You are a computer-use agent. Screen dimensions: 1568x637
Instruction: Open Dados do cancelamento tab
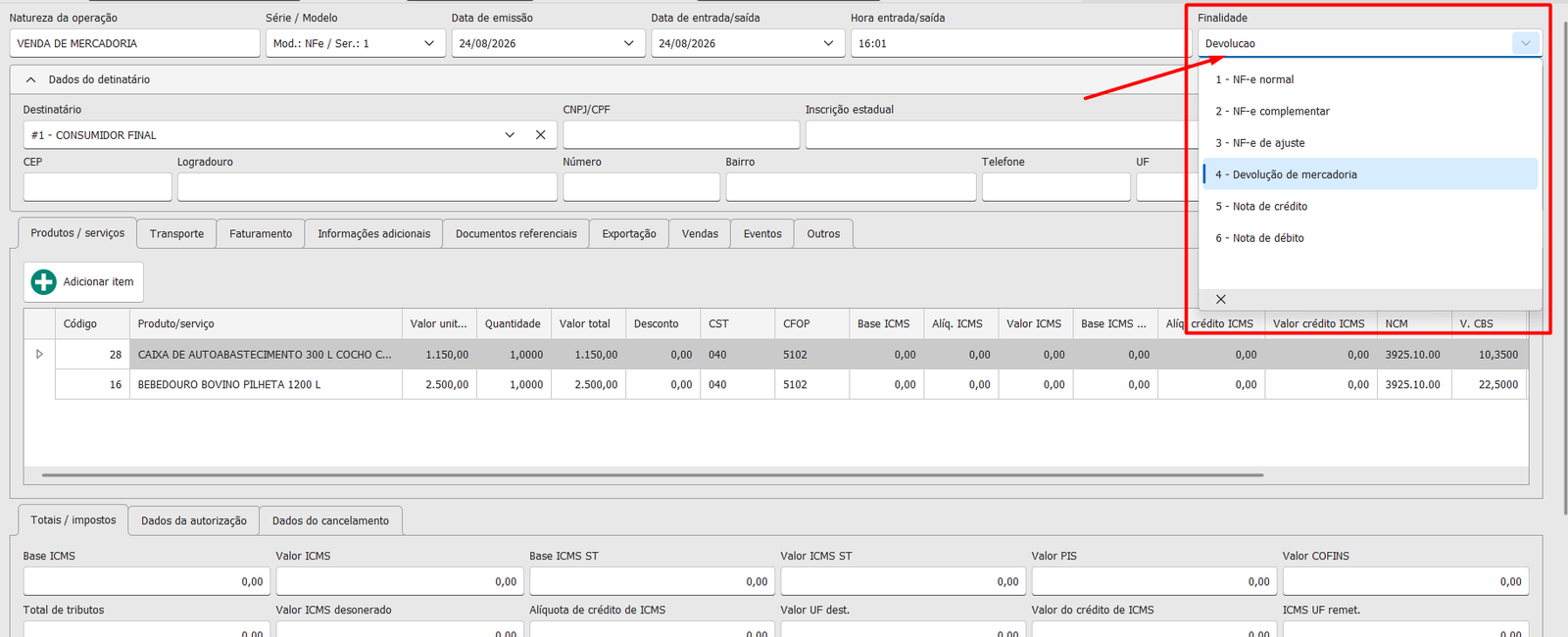[330, 520]
